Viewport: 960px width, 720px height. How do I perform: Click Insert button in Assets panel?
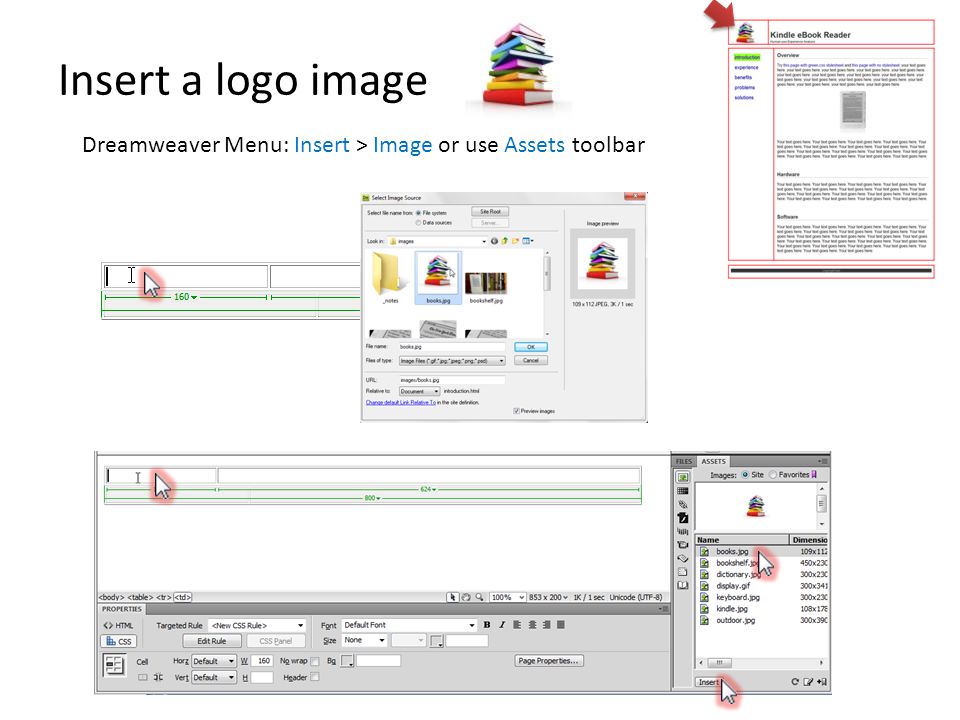tap(709, 682)
